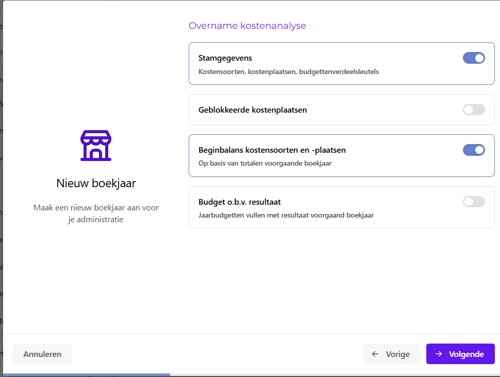
Task: Click the shop storefront icon
Action: (x=96, y=145)
